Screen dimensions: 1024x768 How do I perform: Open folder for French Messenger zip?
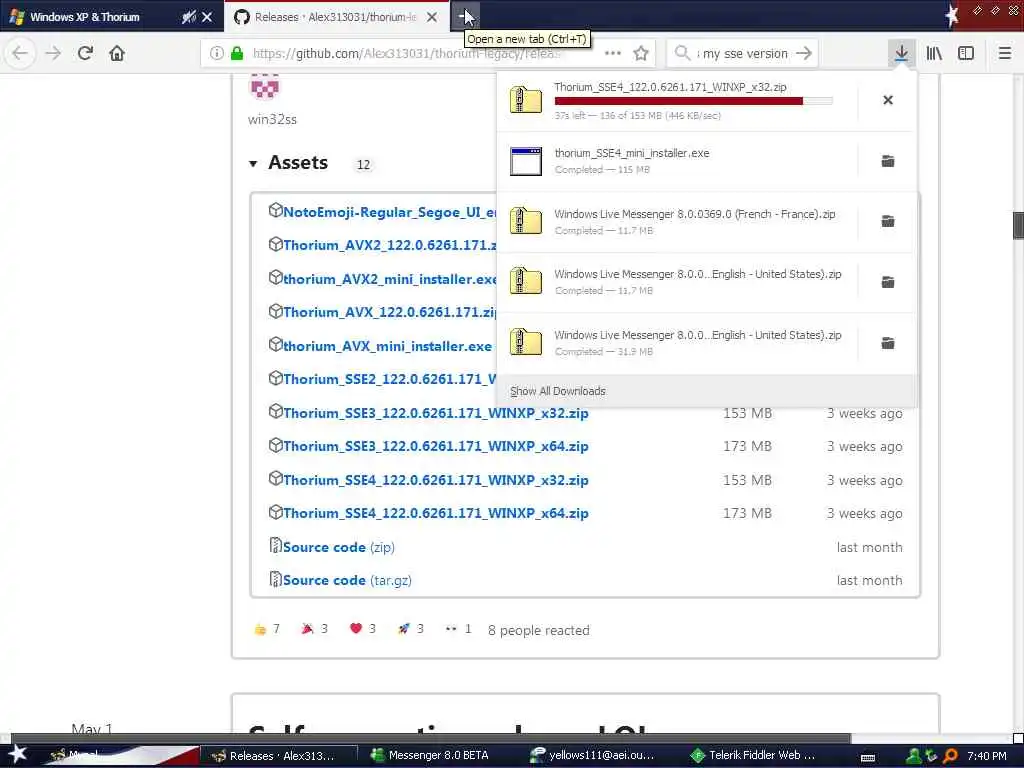(x=888, y=221)
